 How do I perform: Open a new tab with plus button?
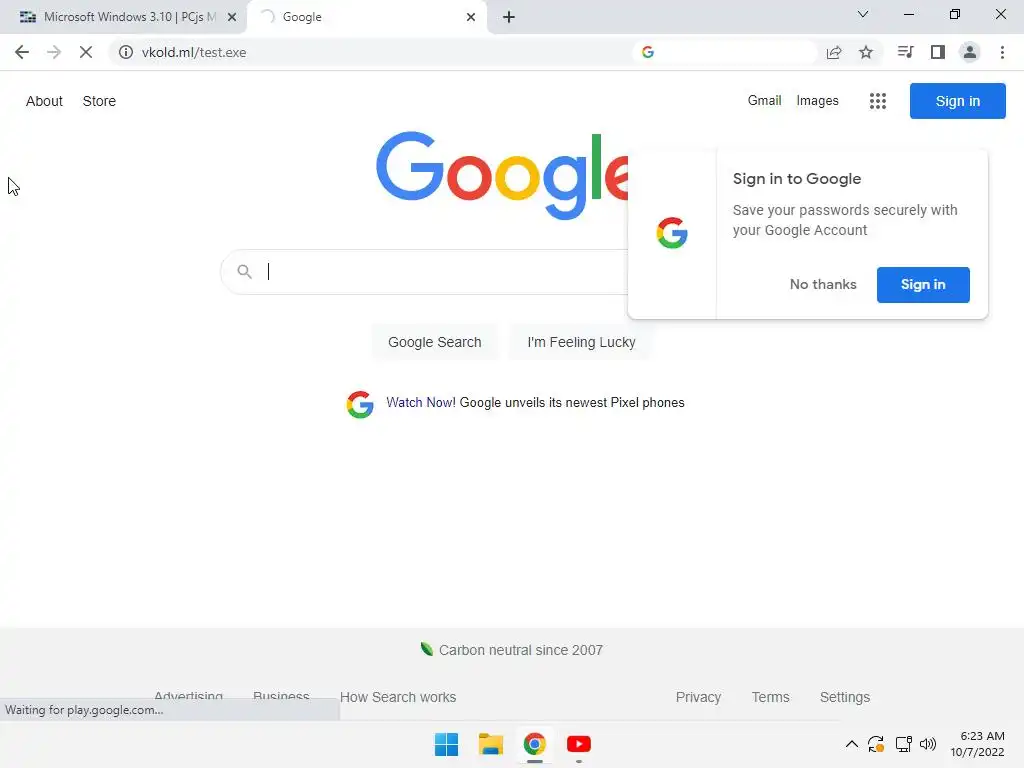point(509,17)
